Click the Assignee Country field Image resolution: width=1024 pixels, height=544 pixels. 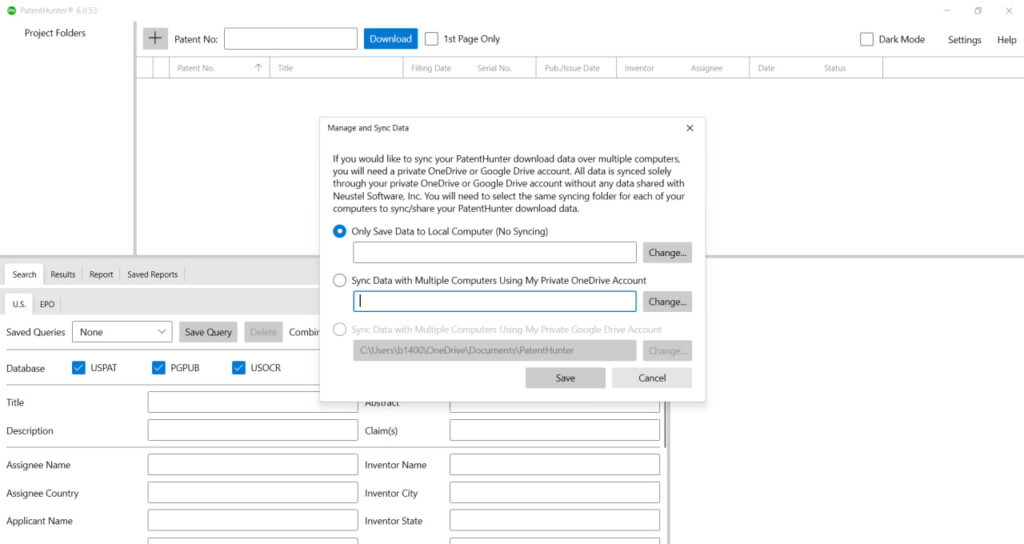[252, 492]
